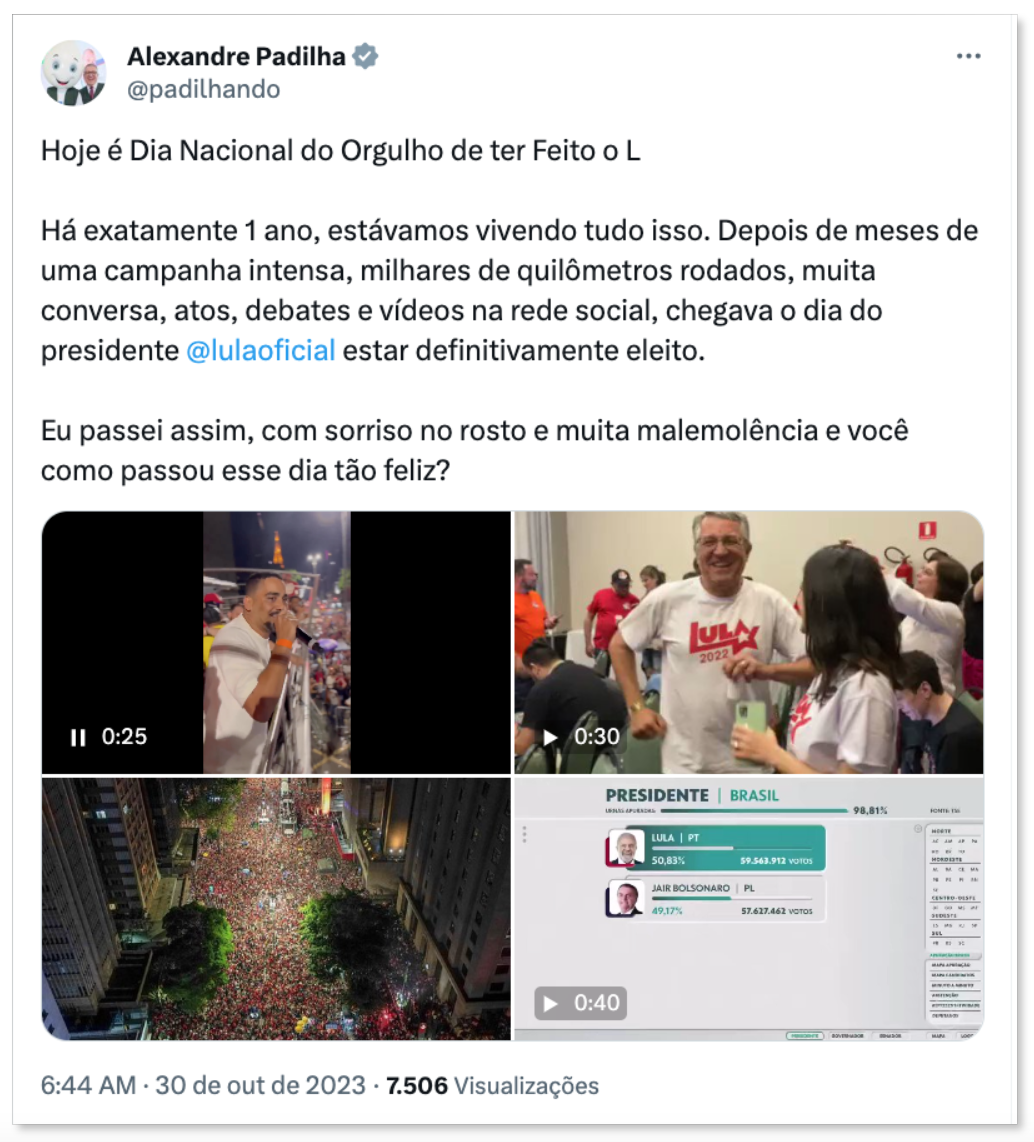Select the Senador tab in the results video
Screen dimensions: 1034x1142
890,1035
